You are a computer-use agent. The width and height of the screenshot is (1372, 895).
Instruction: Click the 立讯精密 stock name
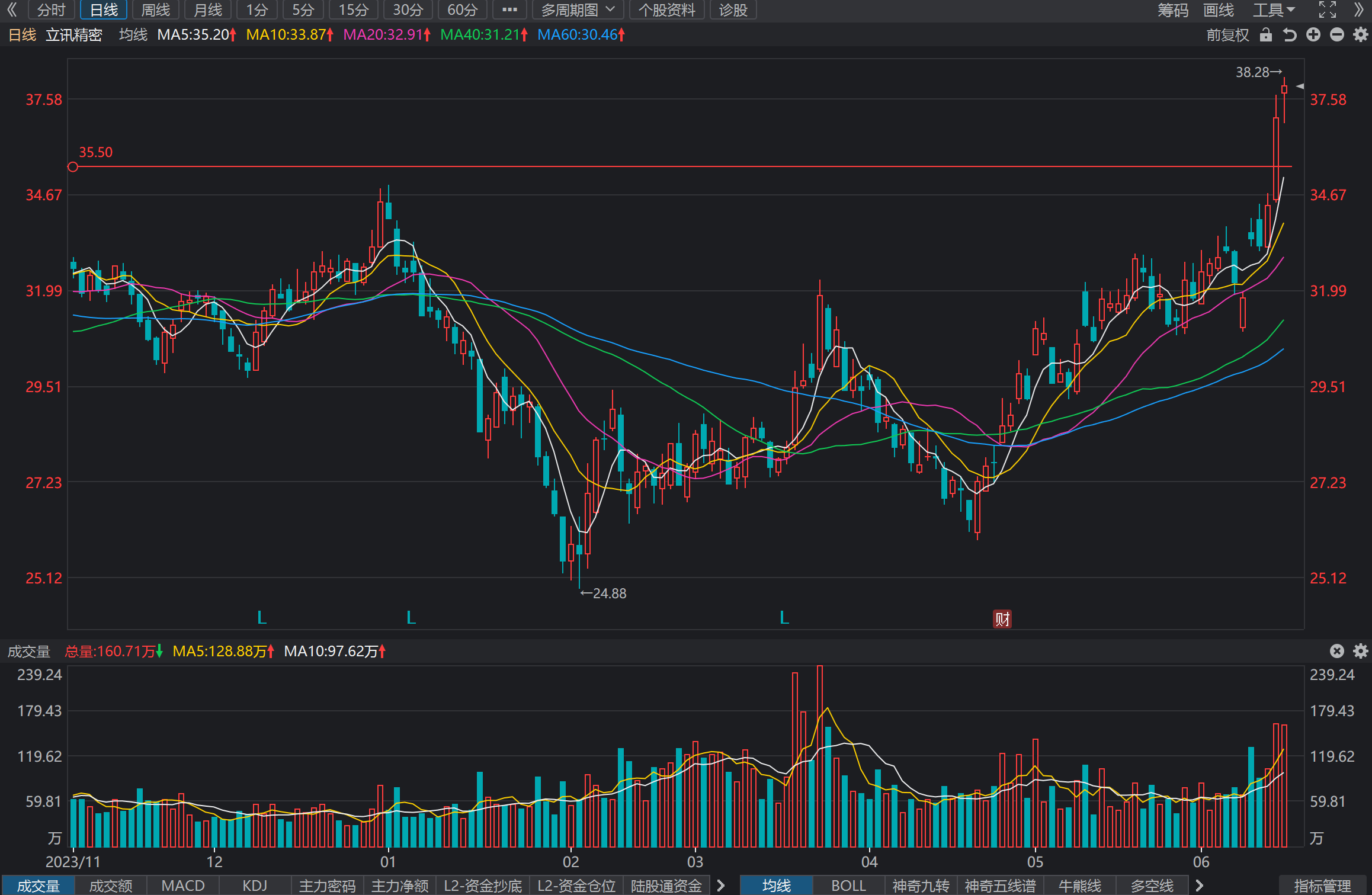point(74,35)
